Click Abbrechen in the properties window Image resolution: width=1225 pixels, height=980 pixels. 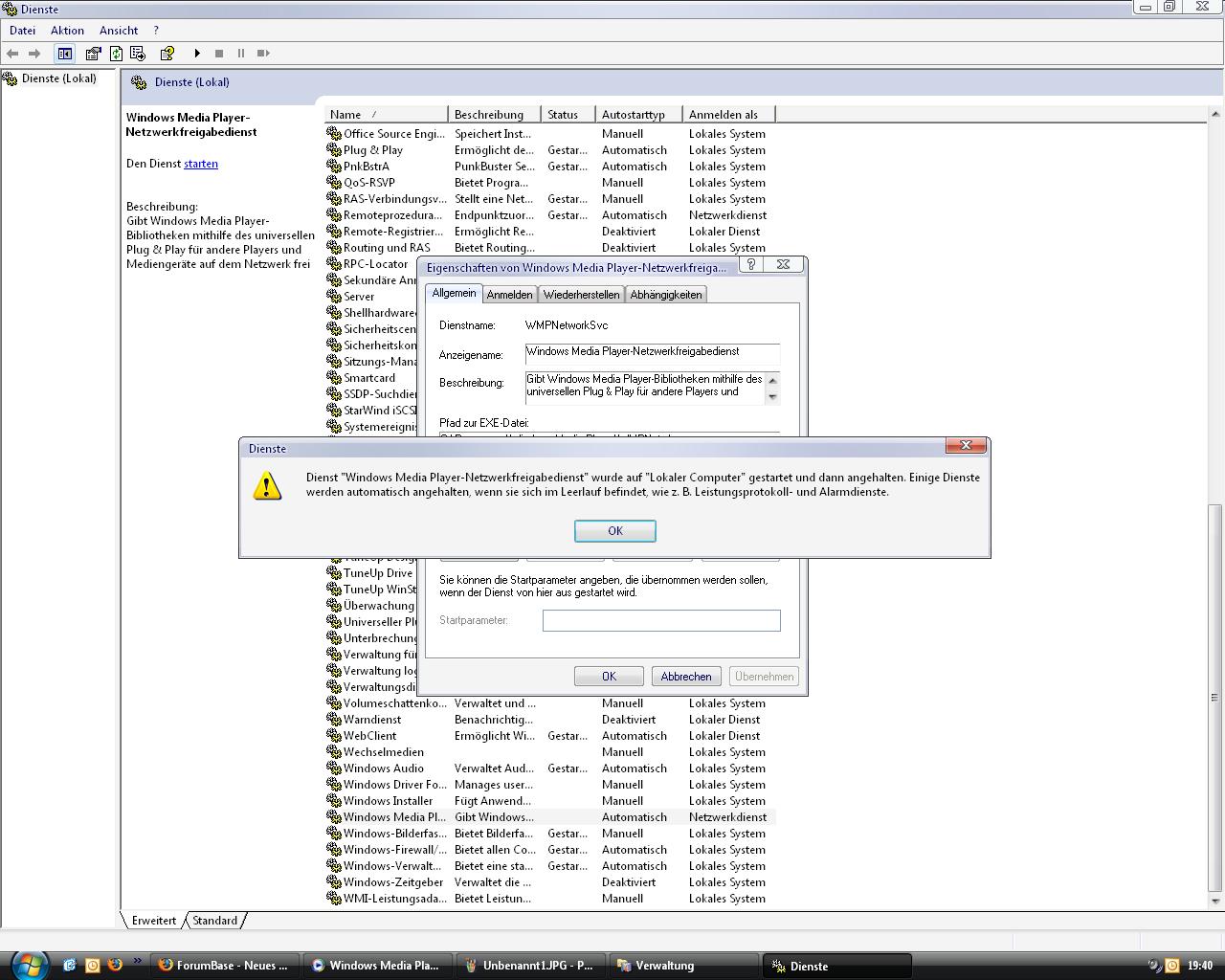point(686,677)
